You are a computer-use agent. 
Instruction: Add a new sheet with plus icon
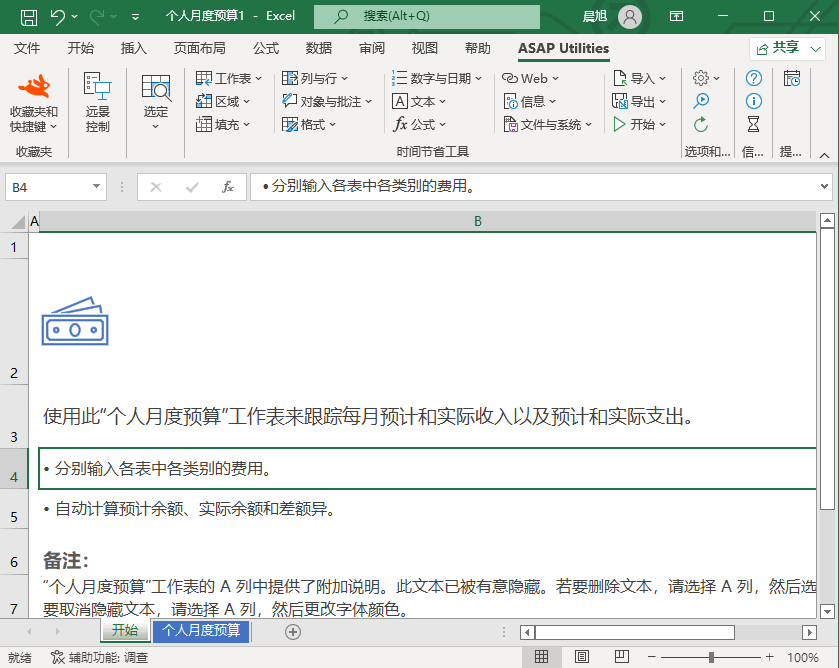(x=293, y=632)
